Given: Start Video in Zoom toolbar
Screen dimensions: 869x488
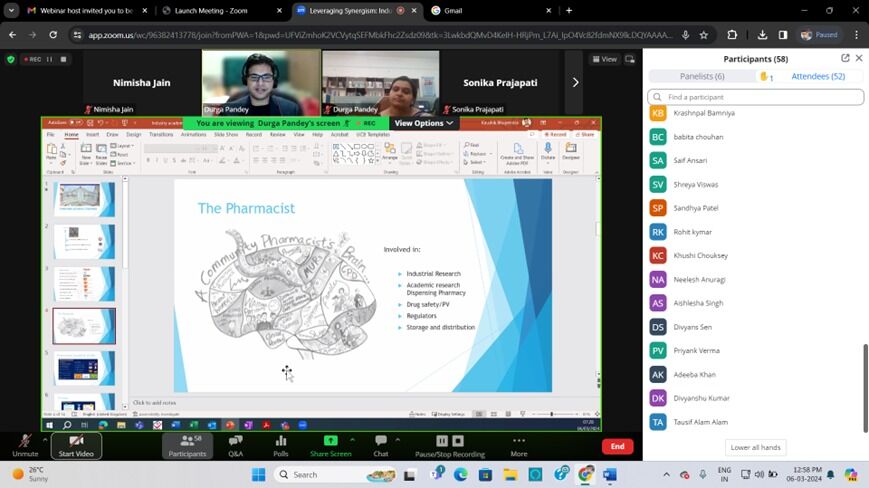Looking at the screenshot, I should tap(76, 445).
